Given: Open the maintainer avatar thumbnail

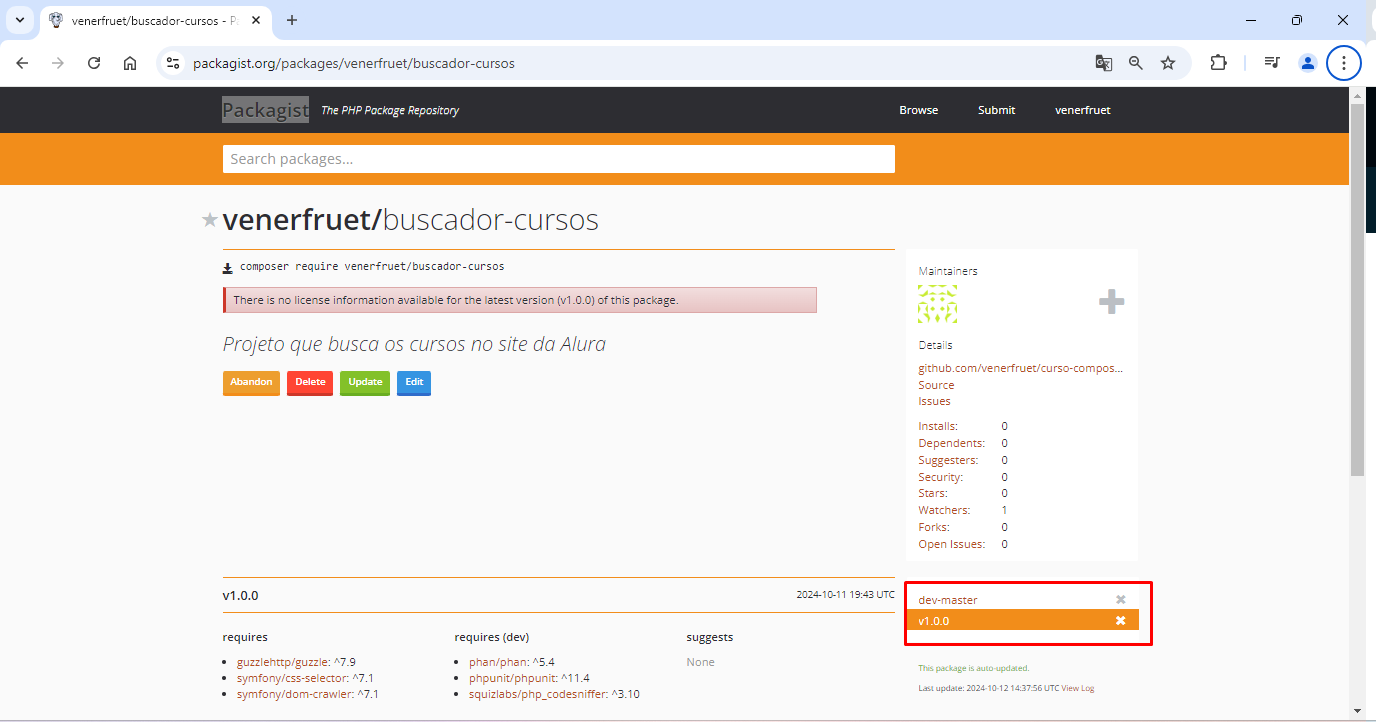Looking at the screenshot, I should coord(938,304).
